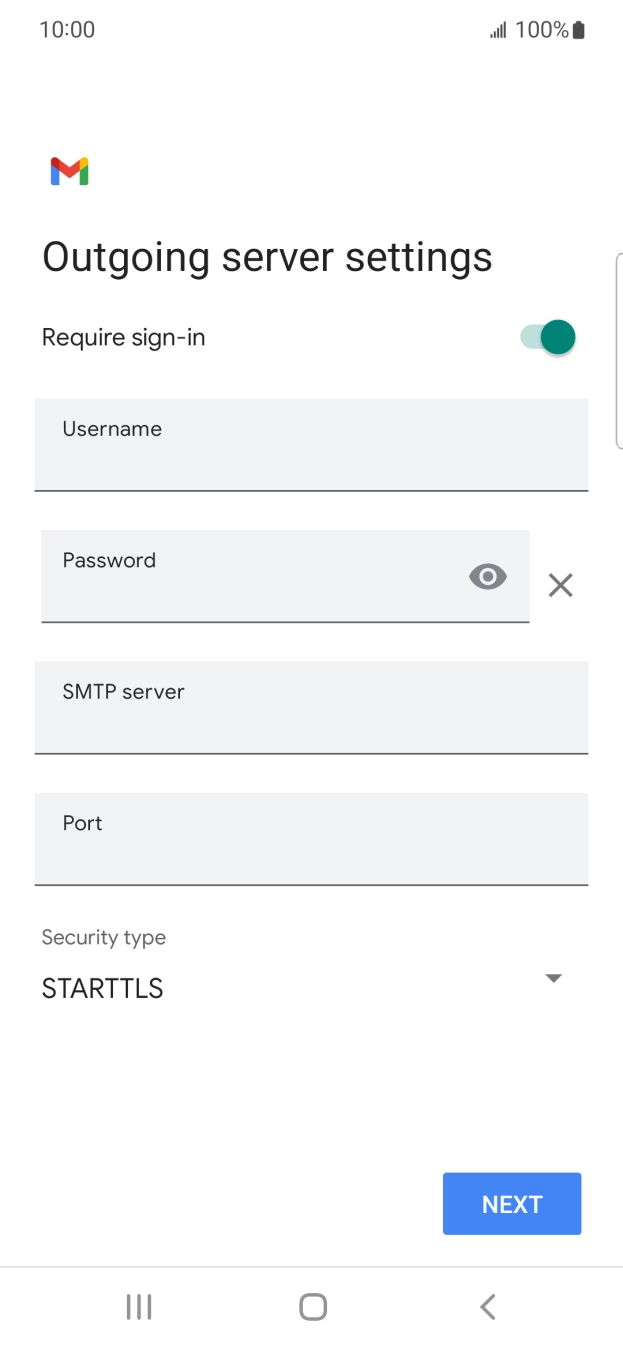Screen dimensions: 623x1349
Task: Click the Outgoing server settings heading
Action: [x=266, y=257]
